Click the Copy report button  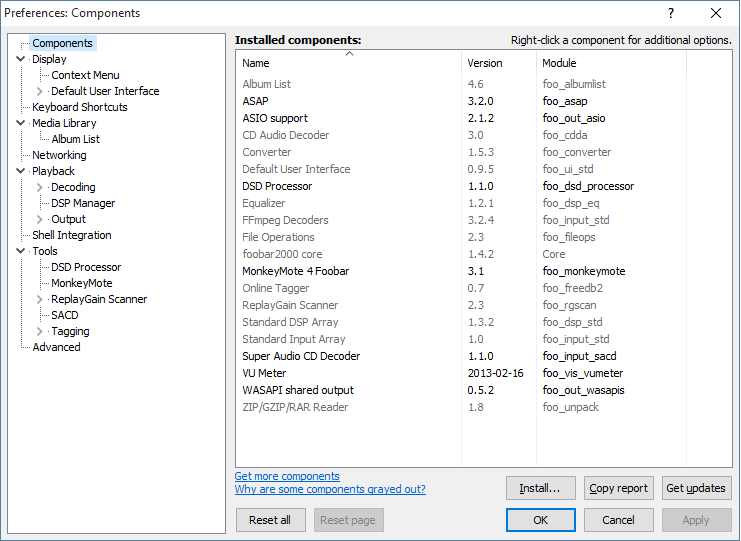(x=619, y=488)
